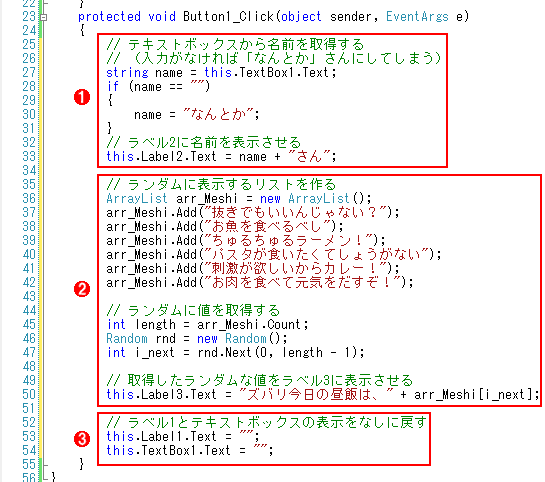Screen dimensions: 545x482
Task: Click the red circled number 2 marker
Action: pos(82,289)
